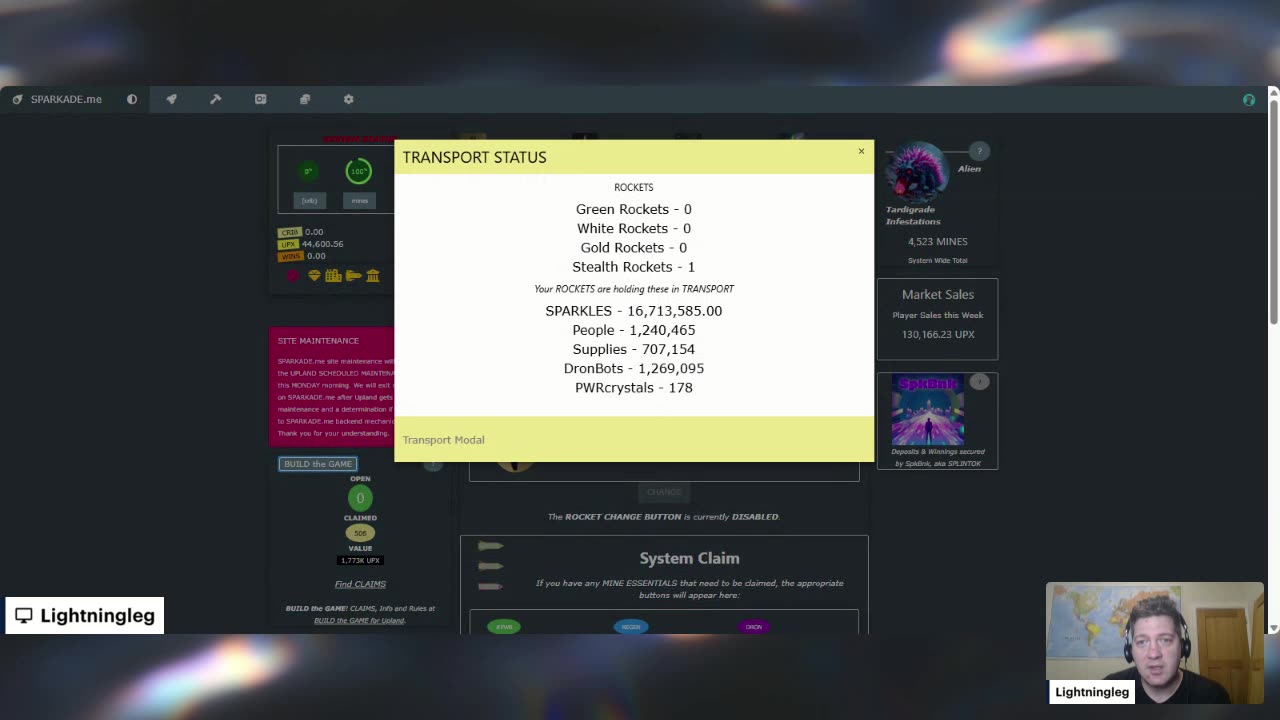Image resolution: width=1280 pixels, height=720 pixels.
Task: Click the help icon on SpkBnk card
Action: [979, 382]
